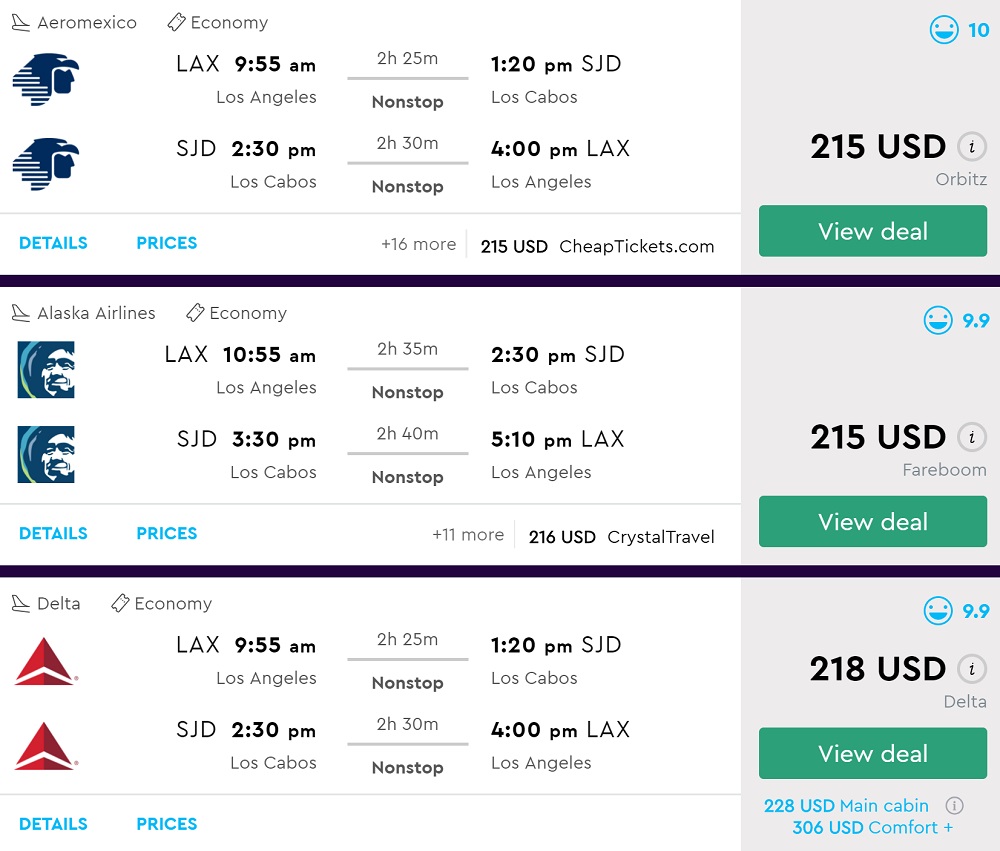Screen dimensions: 1000x851
Task: Click the Aeromexico airline logo on outbound flight
Action: click(x=46, y=80)
